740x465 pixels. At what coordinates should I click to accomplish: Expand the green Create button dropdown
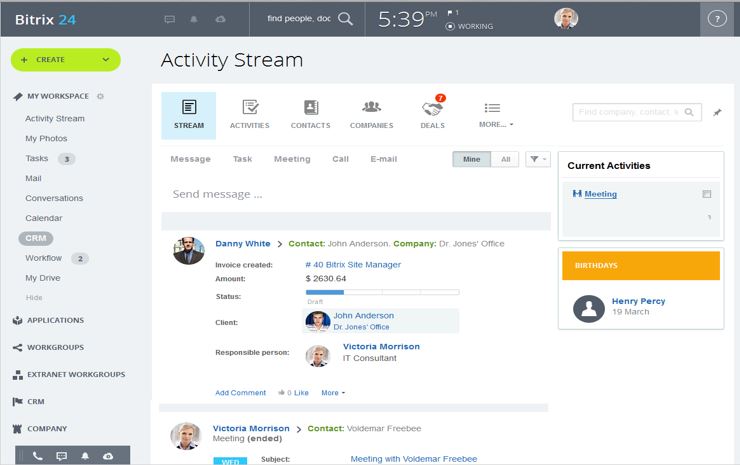point(105,60)
